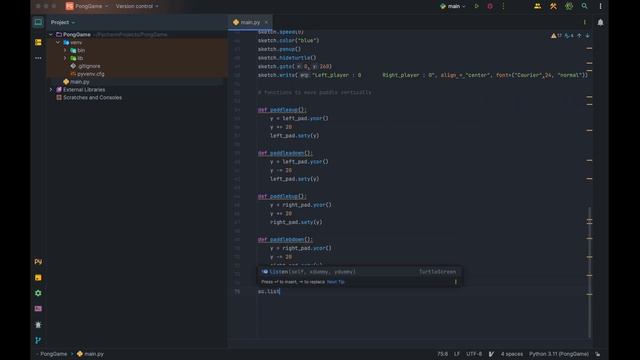Viewport: 640px width, 360px height.
Task: Open the pink Terminal tool window icon
Action: pyautogui.click(x=38, y=309)
